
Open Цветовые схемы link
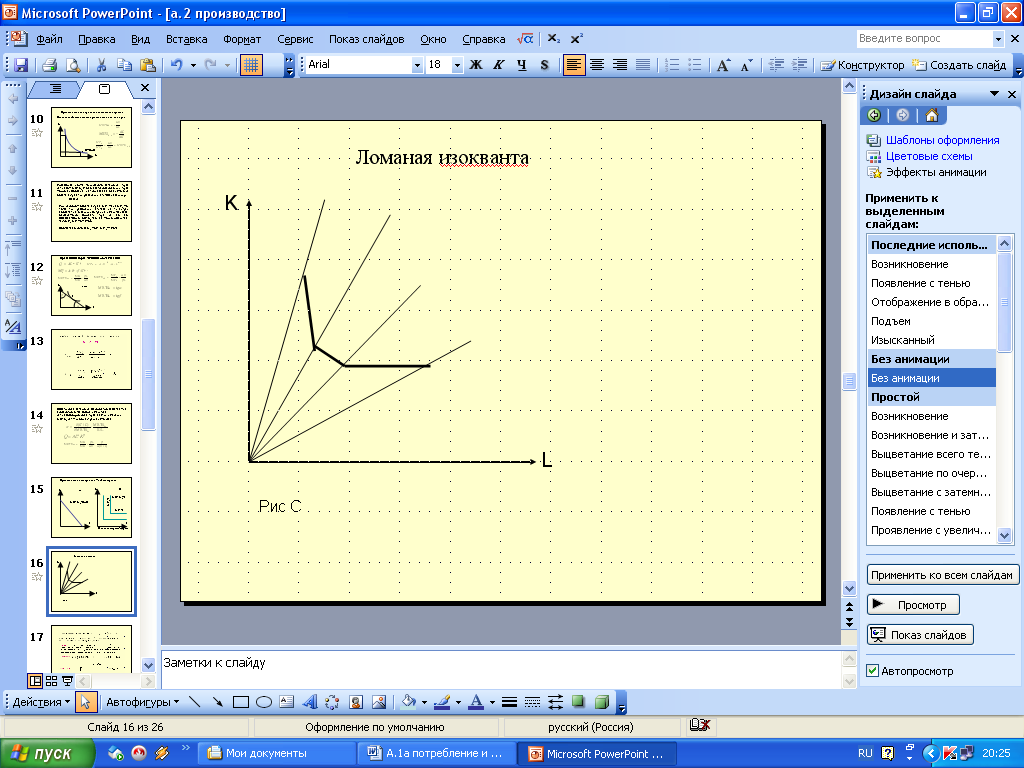(929, 156)
